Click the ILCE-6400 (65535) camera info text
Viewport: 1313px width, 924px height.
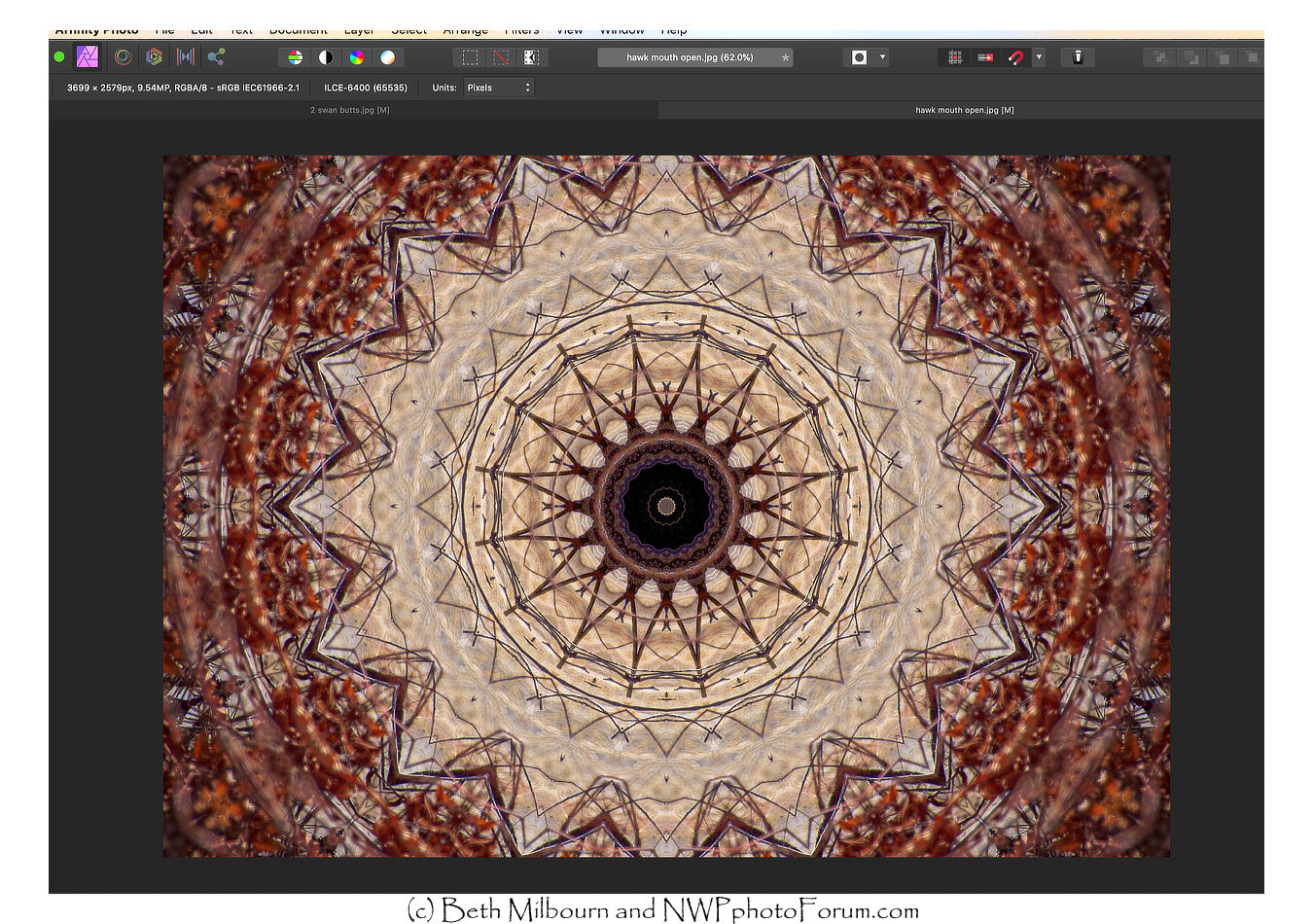click(366, 88)
